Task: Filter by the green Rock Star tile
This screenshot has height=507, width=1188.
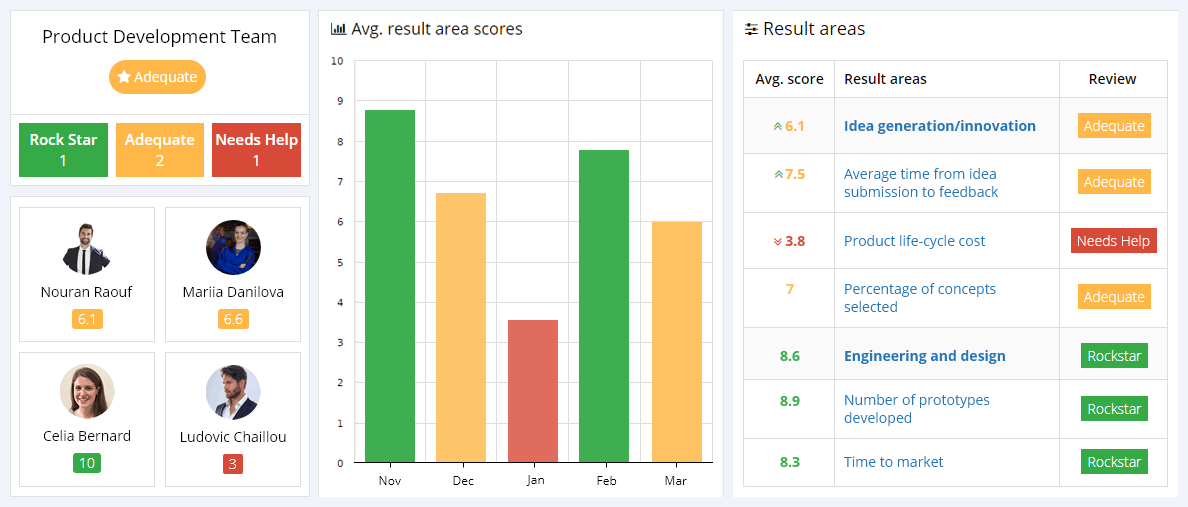Action: (64, 150)
